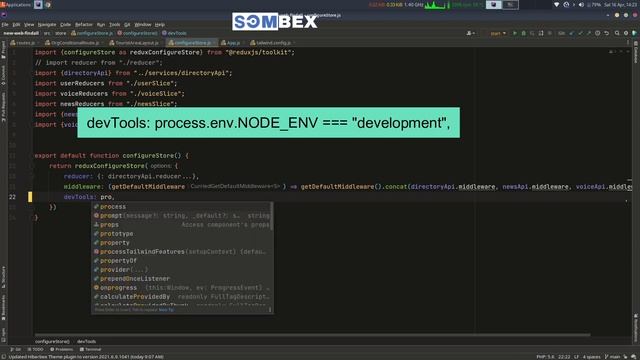Choose 'propertyOf' from autocomplete list
Screen dimensions: 640x360
(182, 260)
